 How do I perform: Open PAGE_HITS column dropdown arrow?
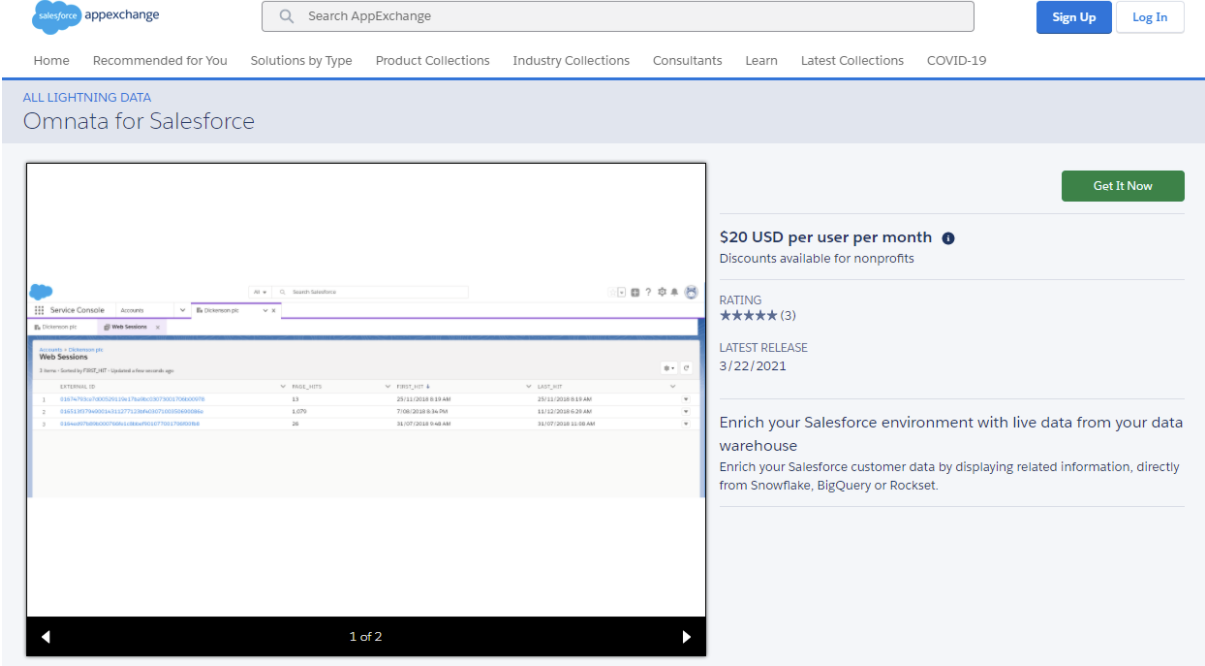point(388,386)
